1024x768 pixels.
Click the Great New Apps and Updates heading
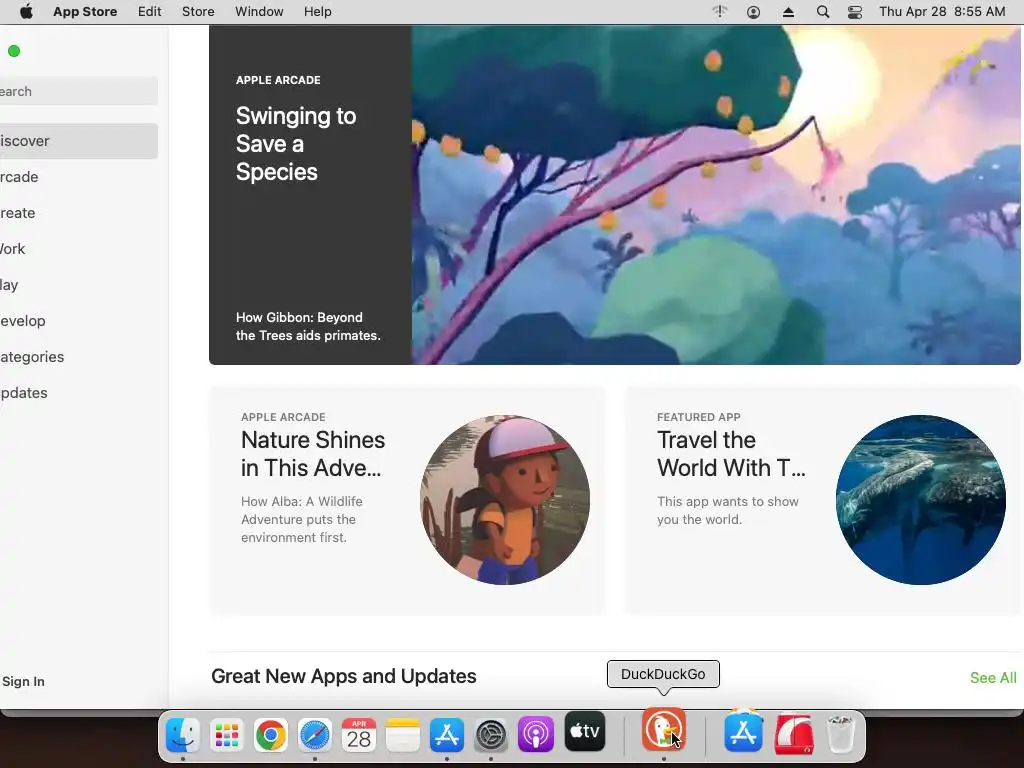tap(344, 676)
